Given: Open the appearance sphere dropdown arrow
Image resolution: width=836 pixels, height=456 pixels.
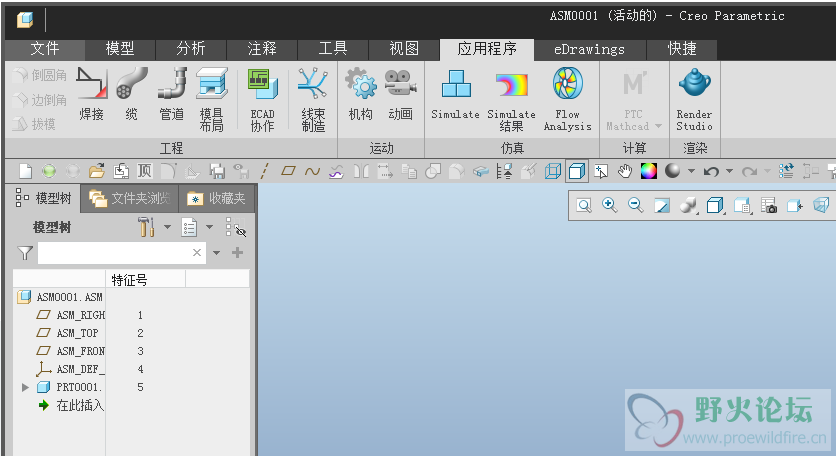Looking at the screenshot, I should [692, 171].
